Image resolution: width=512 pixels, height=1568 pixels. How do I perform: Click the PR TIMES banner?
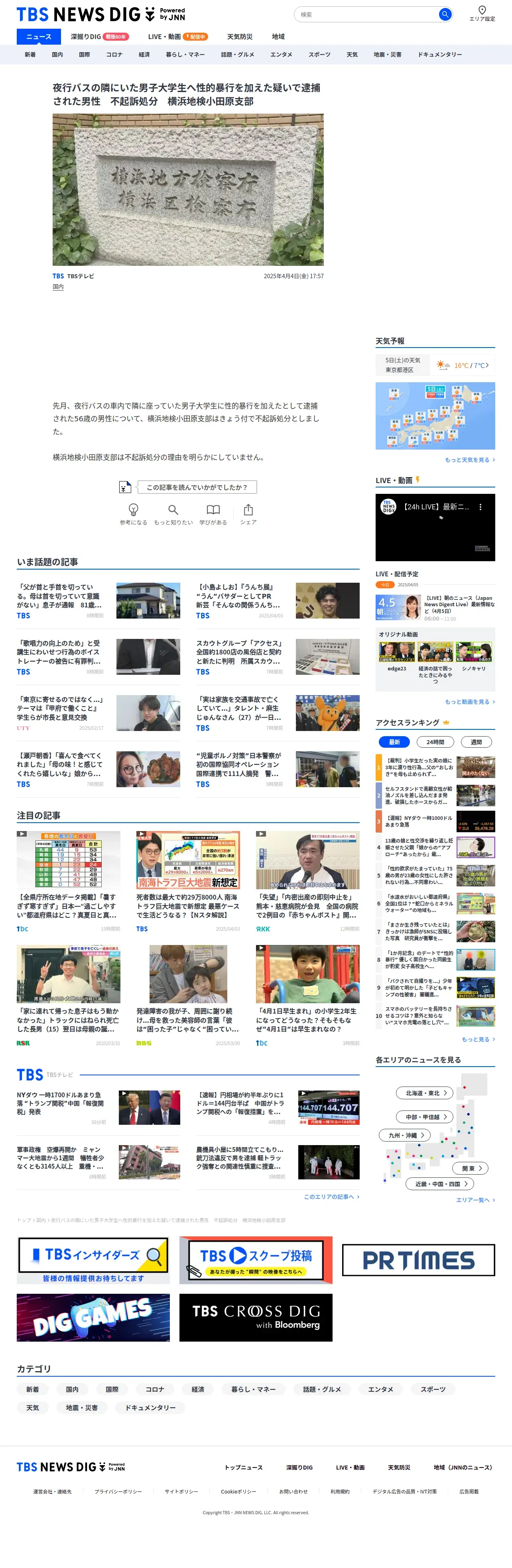[418, 1260]
